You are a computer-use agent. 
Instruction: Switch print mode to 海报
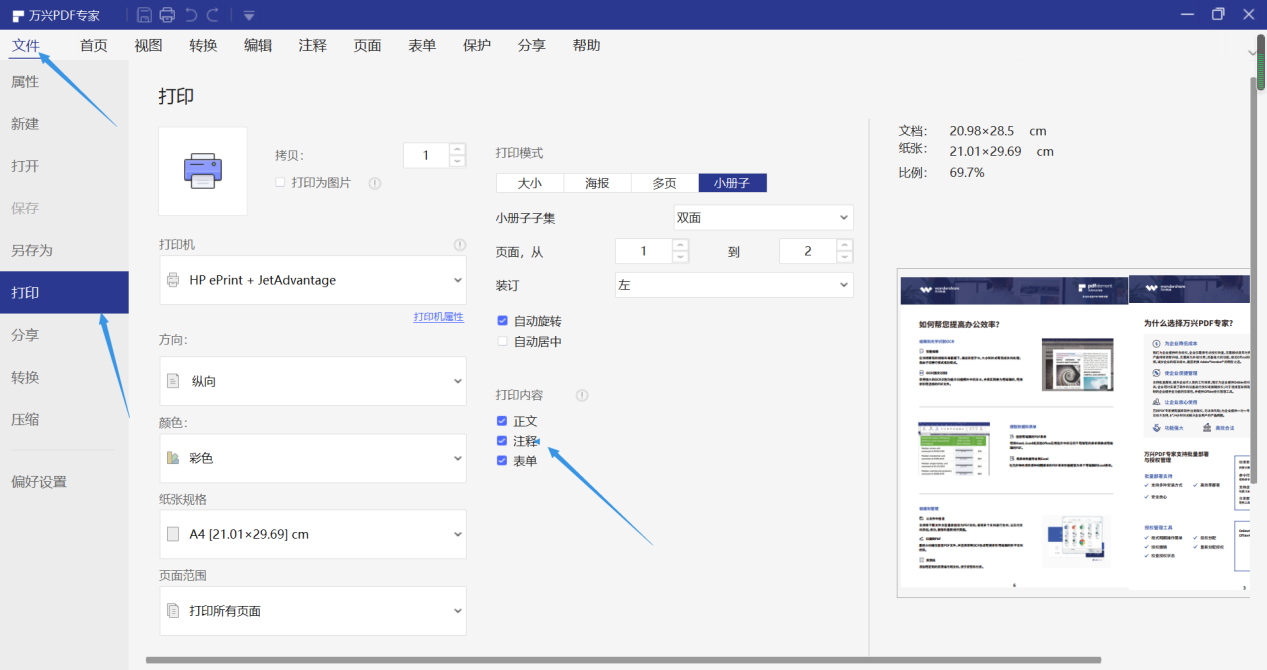click(x=596, y=183)
